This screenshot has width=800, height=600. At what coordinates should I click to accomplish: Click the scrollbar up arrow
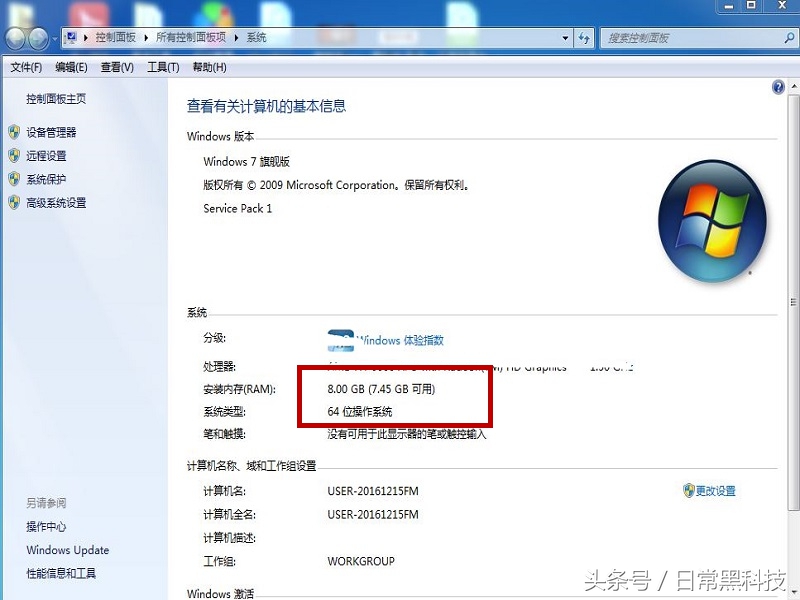tap(793, 85)
